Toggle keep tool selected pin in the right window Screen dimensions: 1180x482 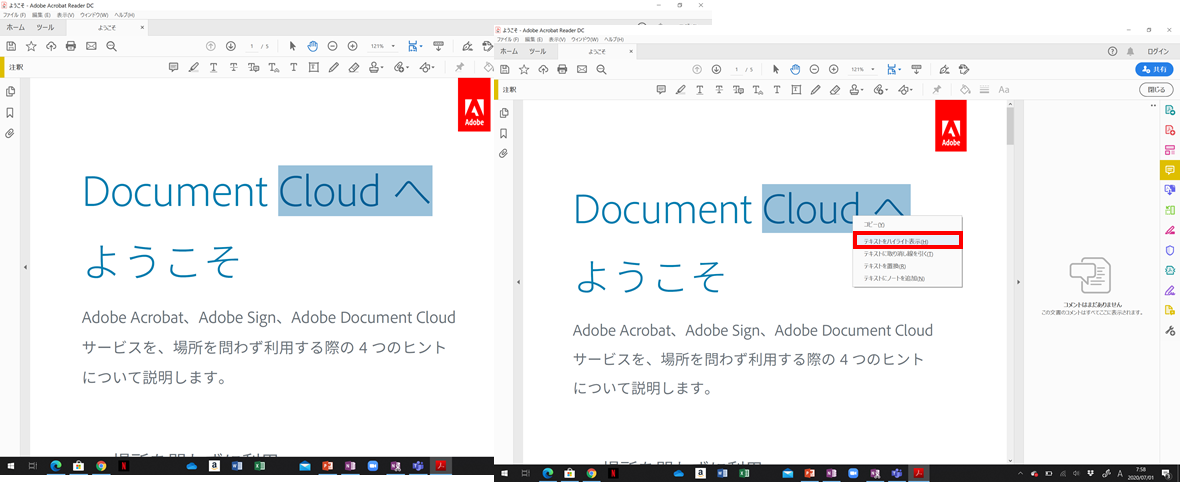coord(937,90)
